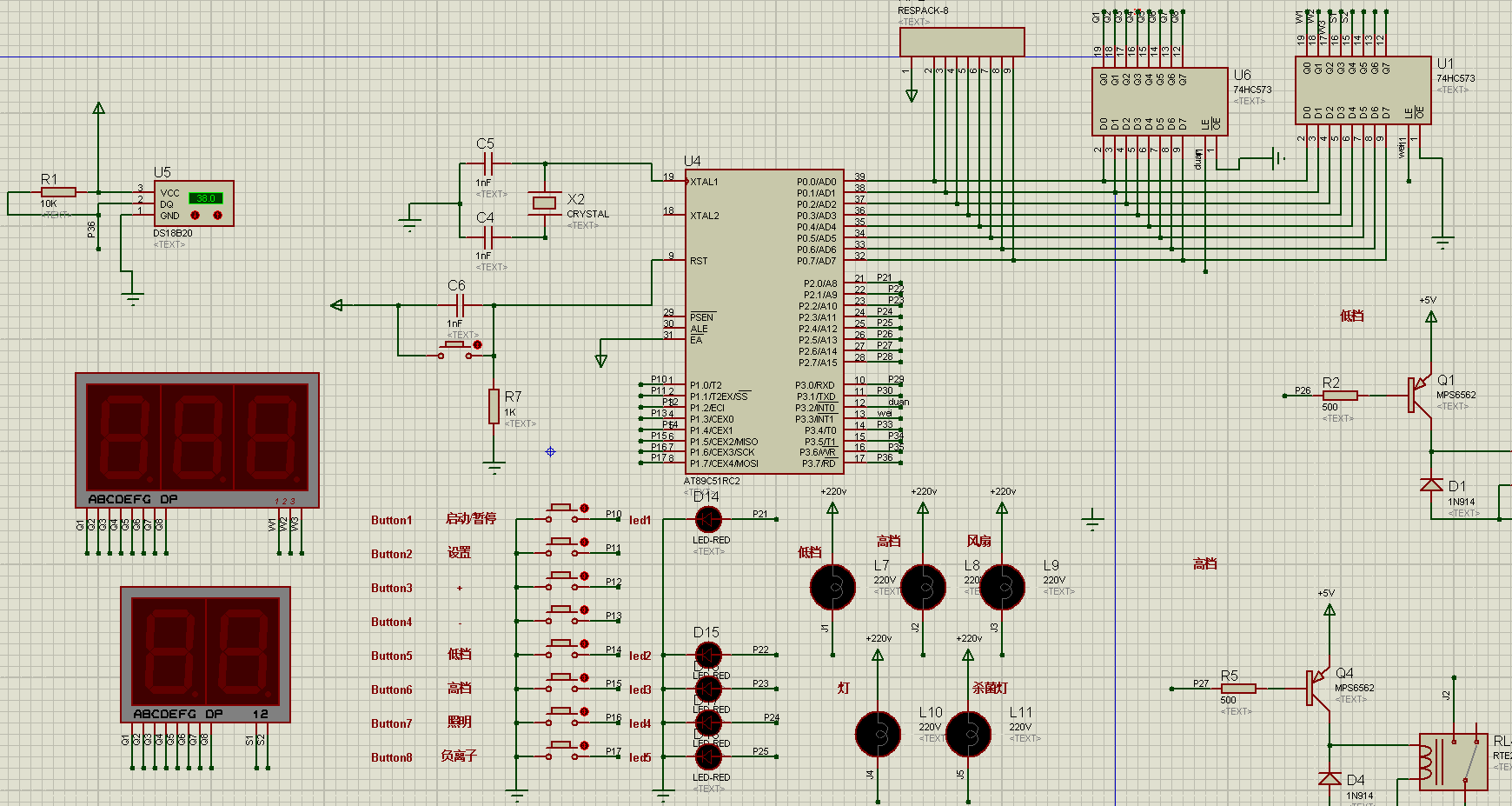The image size is (1512, 806).
Task: Select transistor Q1 MPS6562
Action: (x=1422, y=395)
